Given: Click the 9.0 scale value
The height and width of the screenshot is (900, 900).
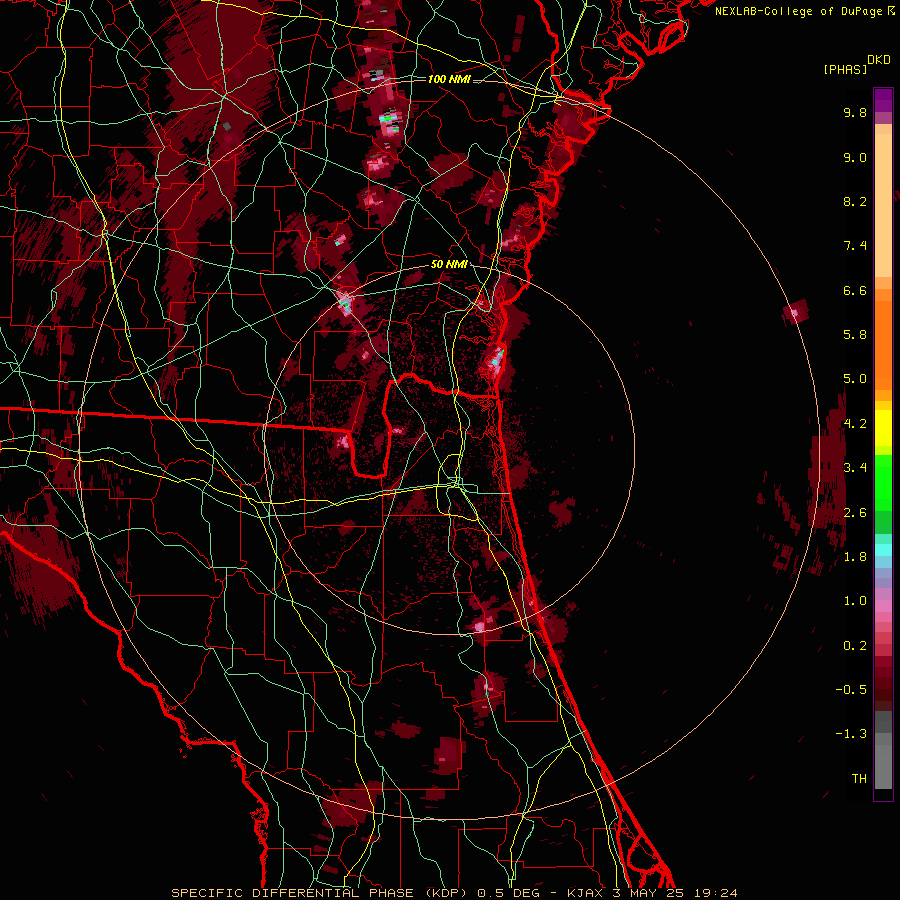Looking at the screenshot, I should 855,158.
